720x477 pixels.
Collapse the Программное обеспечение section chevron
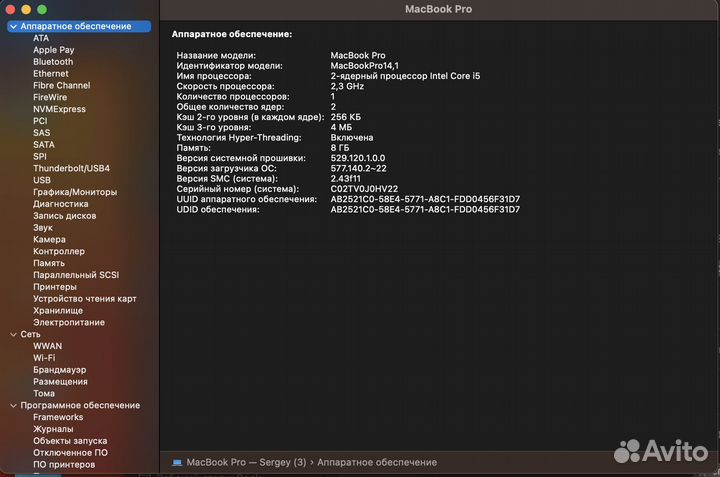pos(13,406)
